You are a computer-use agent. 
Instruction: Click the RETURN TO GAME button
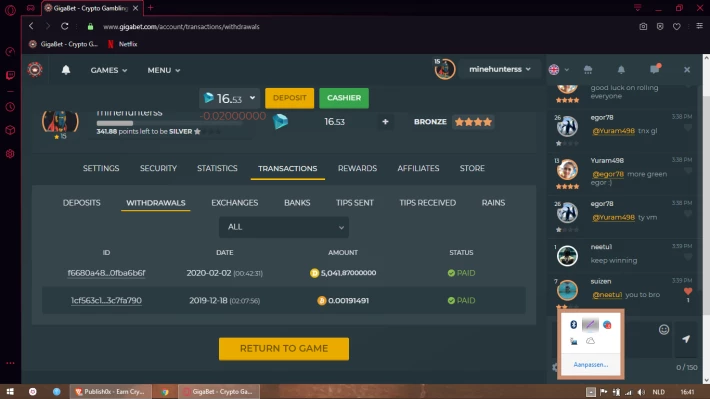[284, 349]
